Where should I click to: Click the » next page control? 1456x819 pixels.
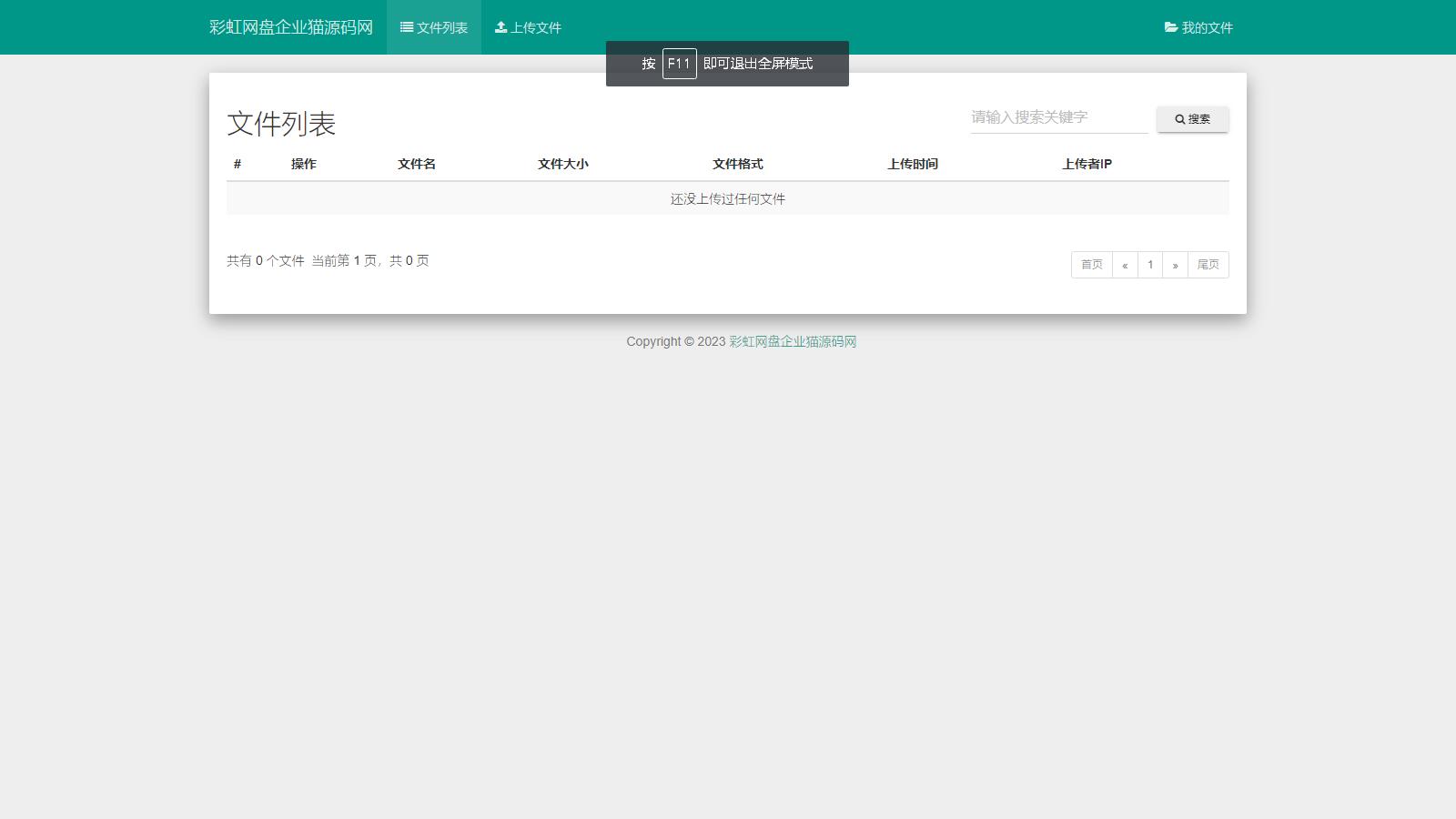tap(1176, 265)
